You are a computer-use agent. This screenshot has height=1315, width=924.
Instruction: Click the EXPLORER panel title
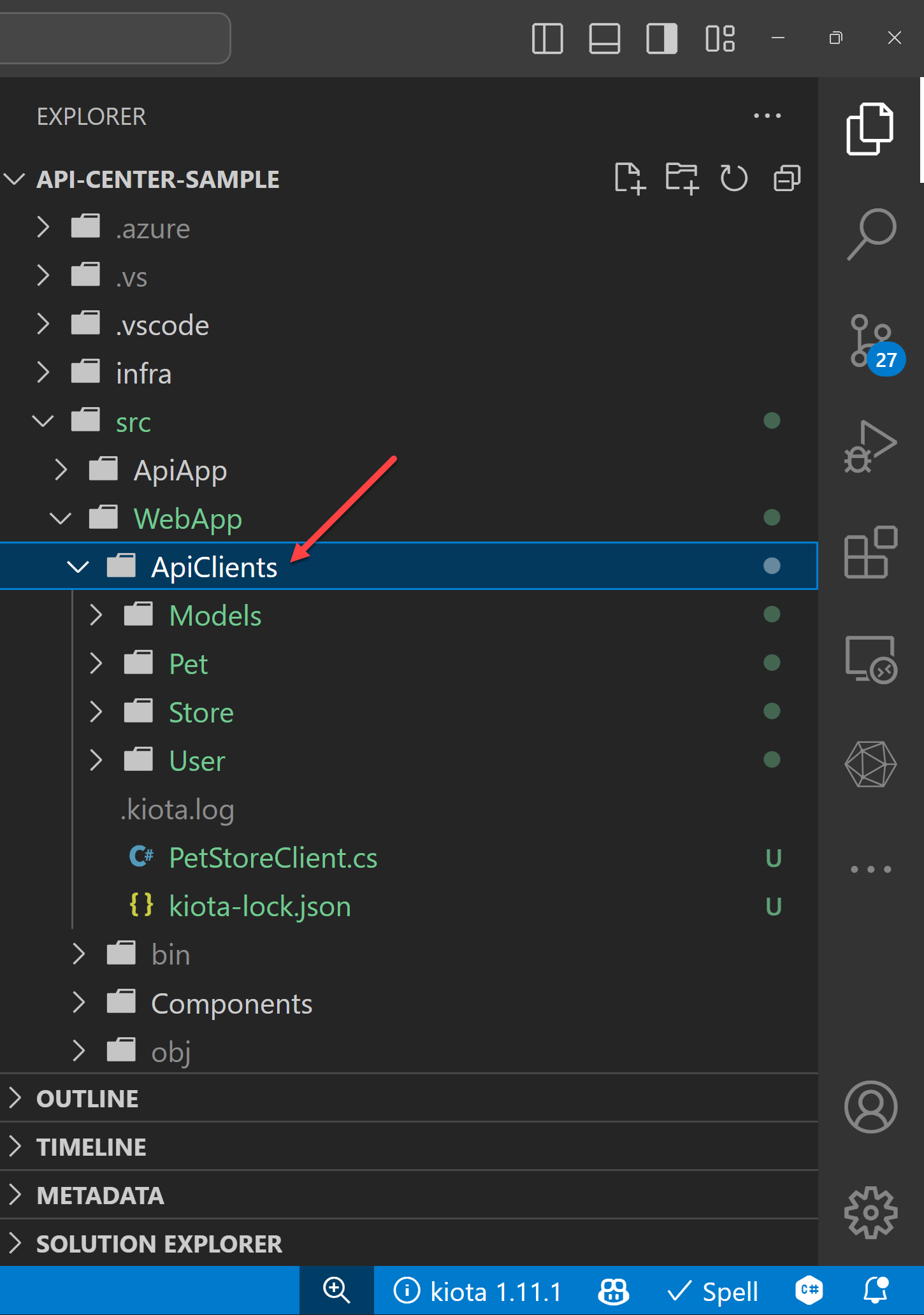(91, 117)
